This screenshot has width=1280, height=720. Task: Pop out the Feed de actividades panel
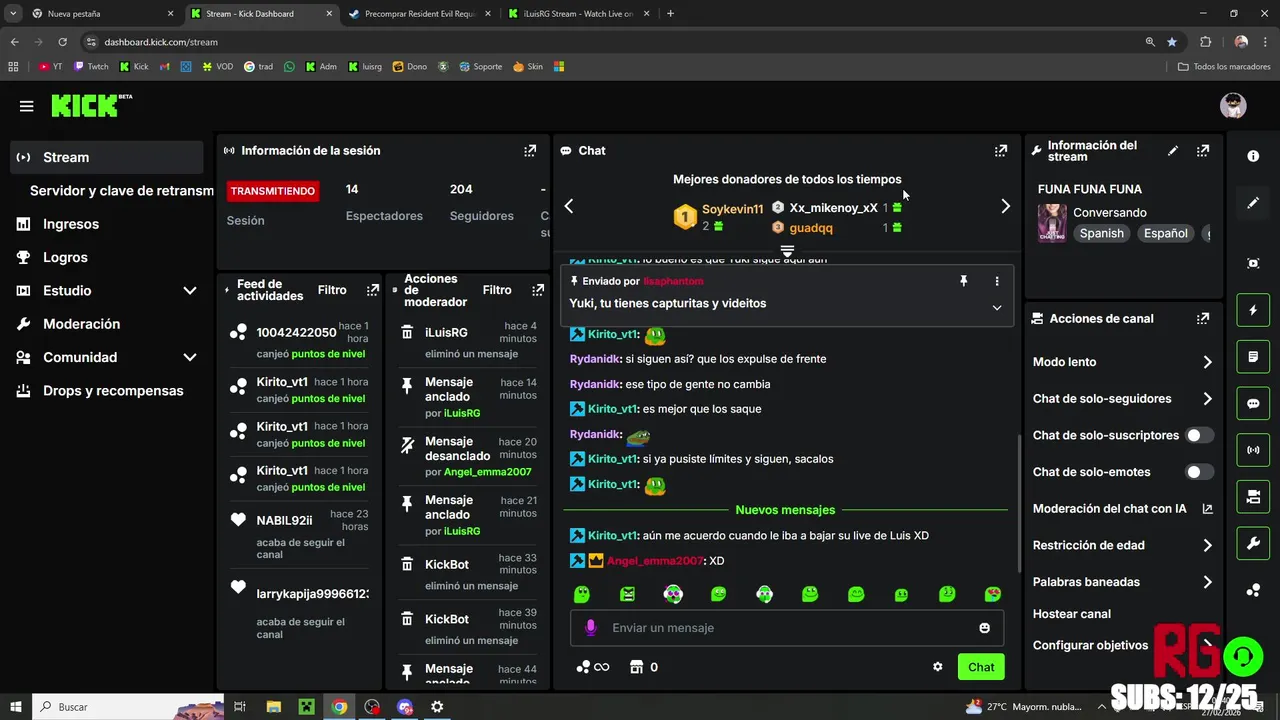tap(373, 290)
